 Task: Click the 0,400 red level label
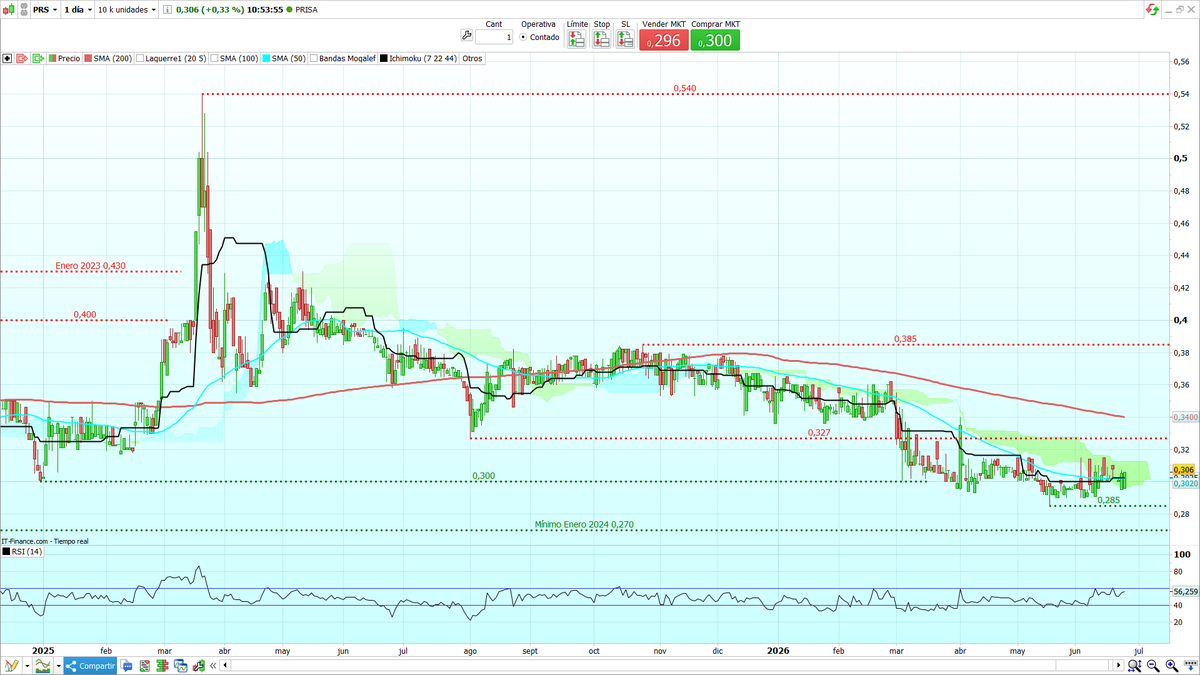[84, 314]
